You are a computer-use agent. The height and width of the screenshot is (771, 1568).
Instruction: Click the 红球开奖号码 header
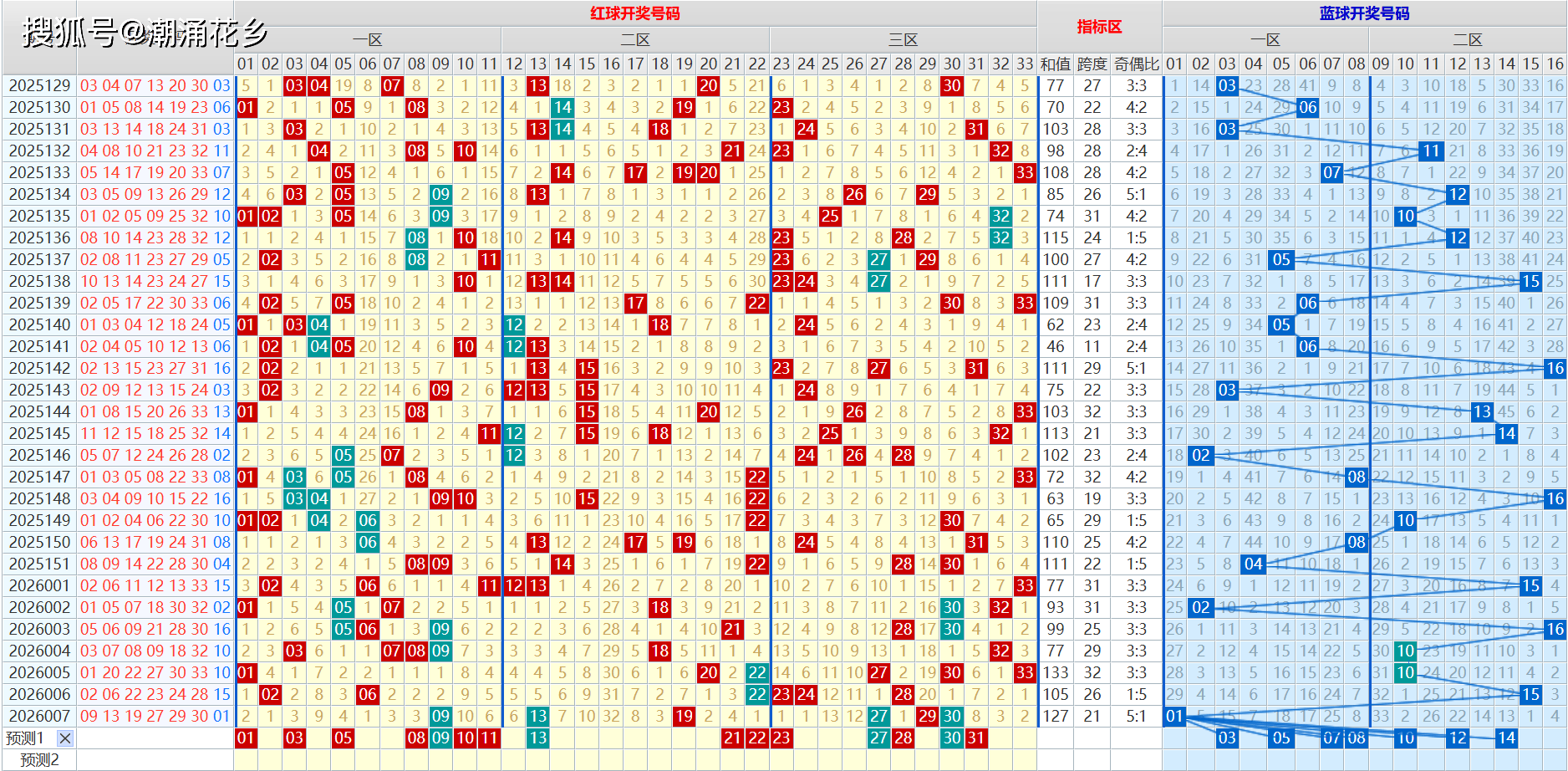coord(635,13)
